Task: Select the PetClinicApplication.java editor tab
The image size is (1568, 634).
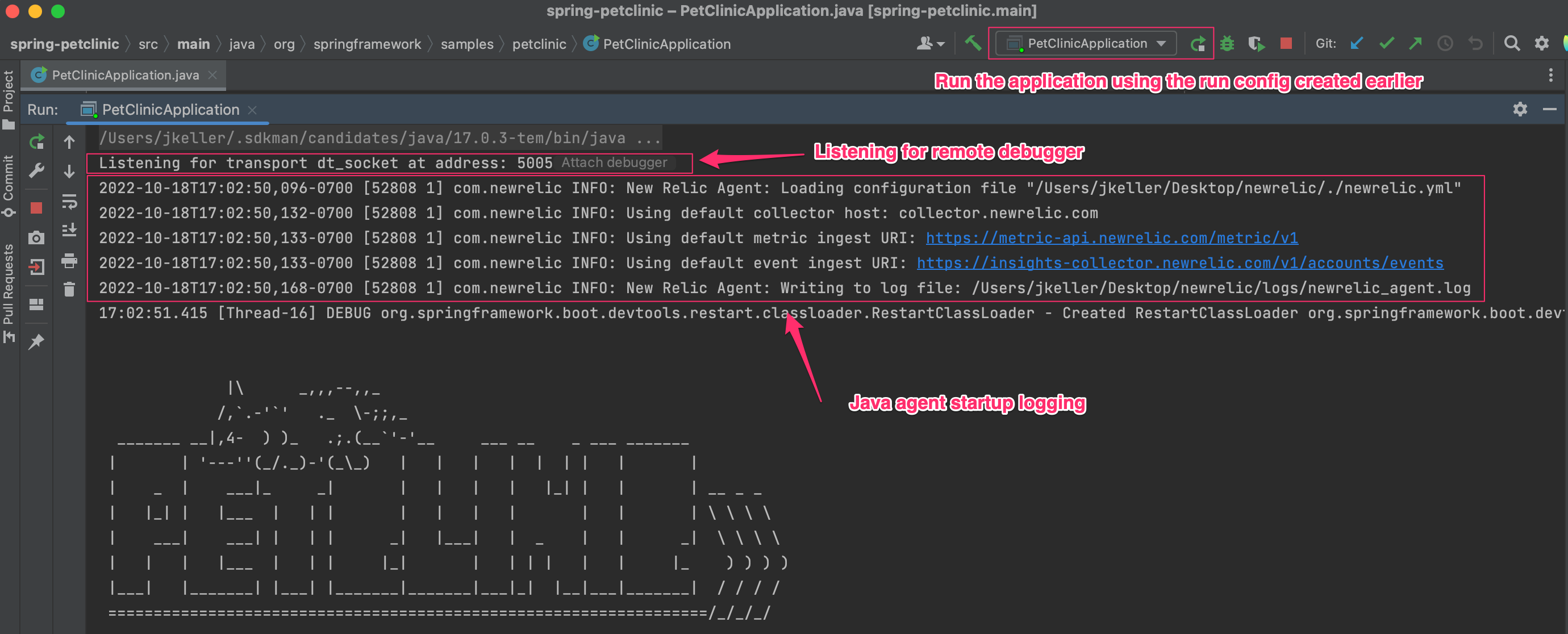Action: pyautogui.click(x=125, y=75)
